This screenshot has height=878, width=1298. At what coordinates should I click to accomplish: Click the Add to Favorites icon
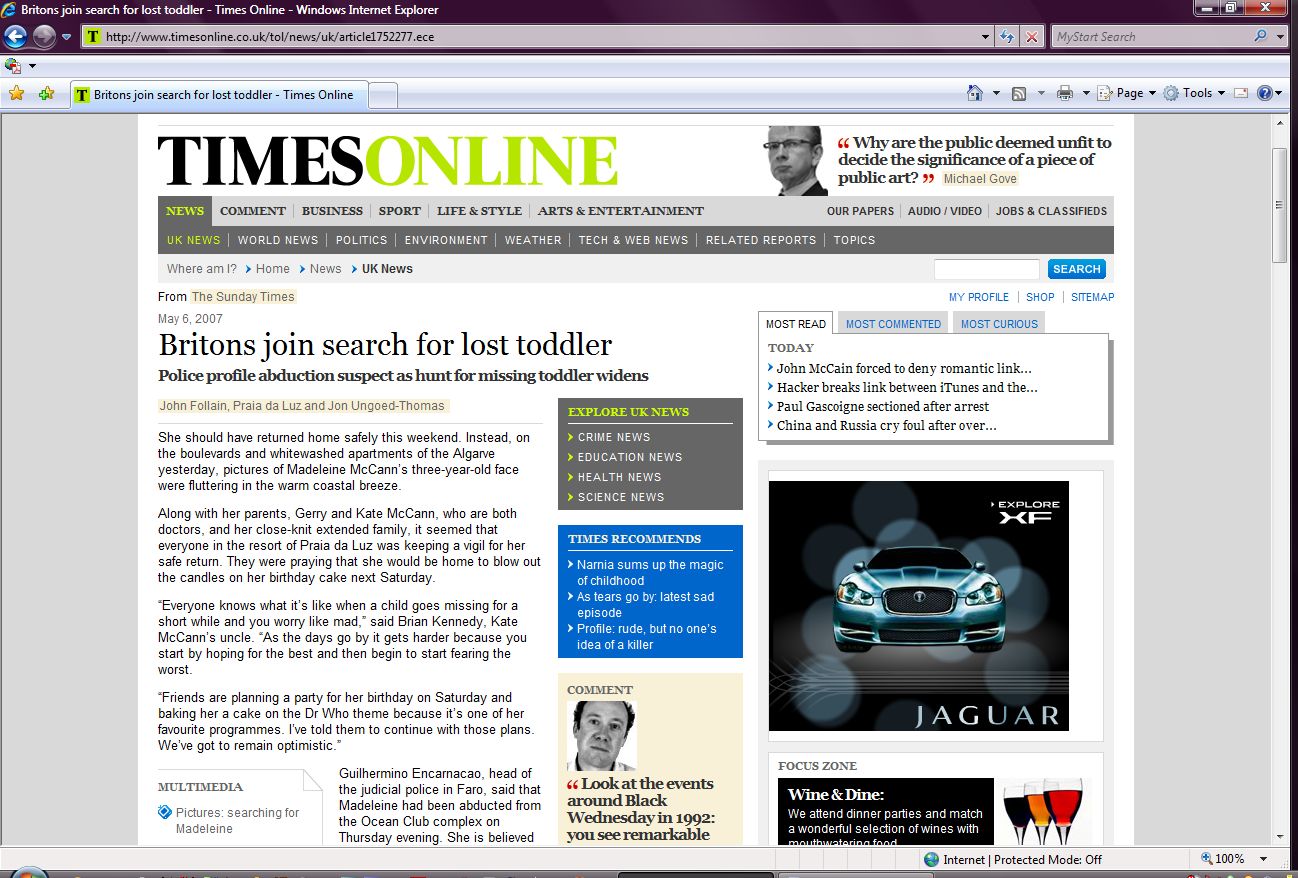pyautogui.click(x=46, y=94)
